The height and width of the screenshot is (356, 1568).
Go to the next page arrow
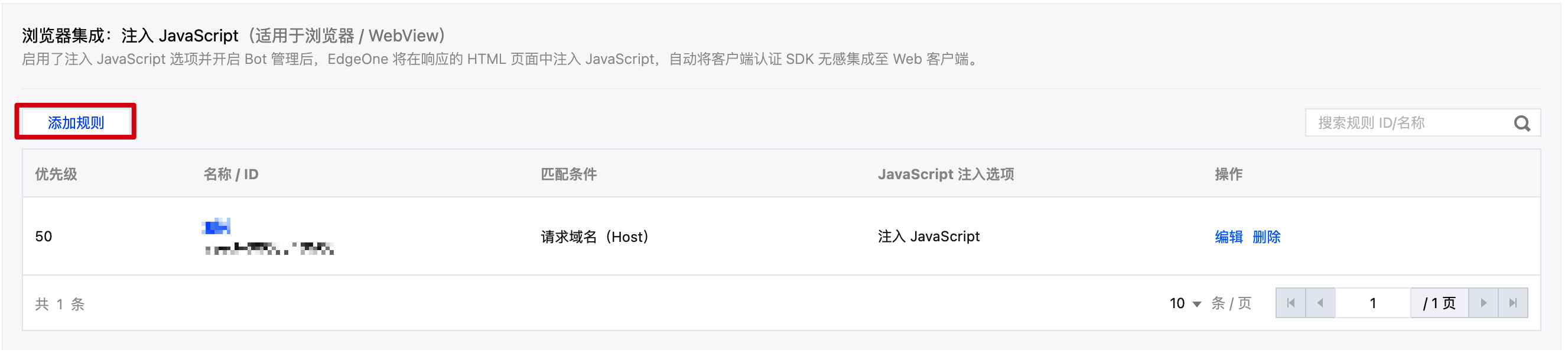click(1484, 303)
